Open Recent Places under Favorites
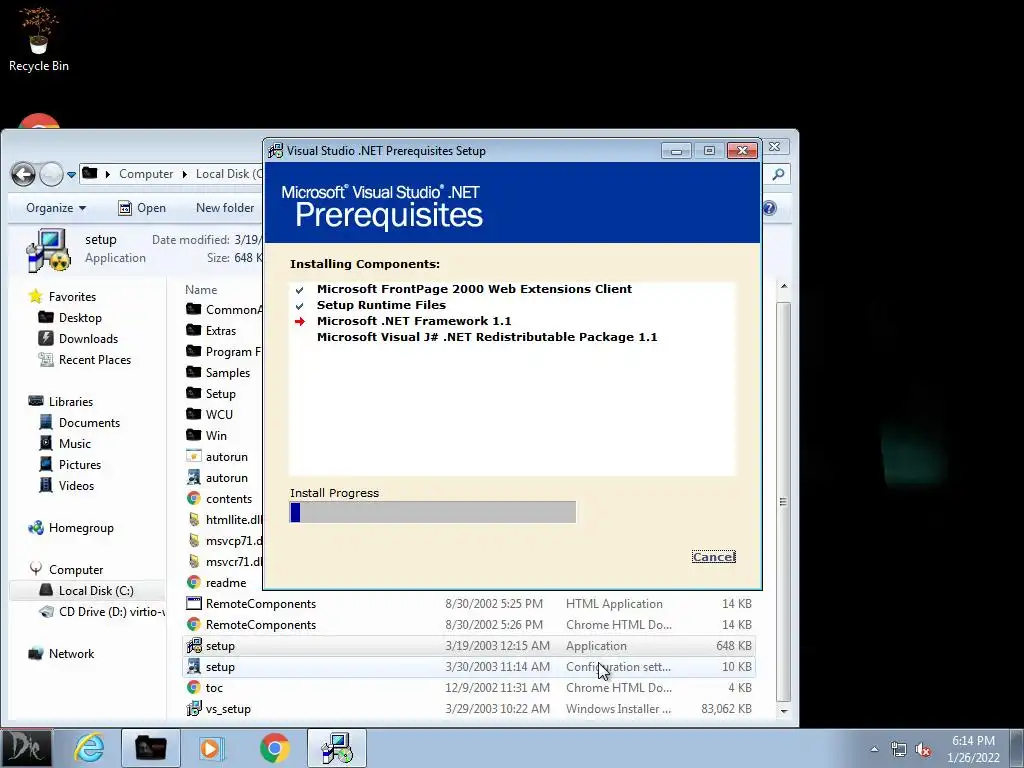The width and height of the screenshot is (1024, 768). pyautogui.click(x=95, y=360)
